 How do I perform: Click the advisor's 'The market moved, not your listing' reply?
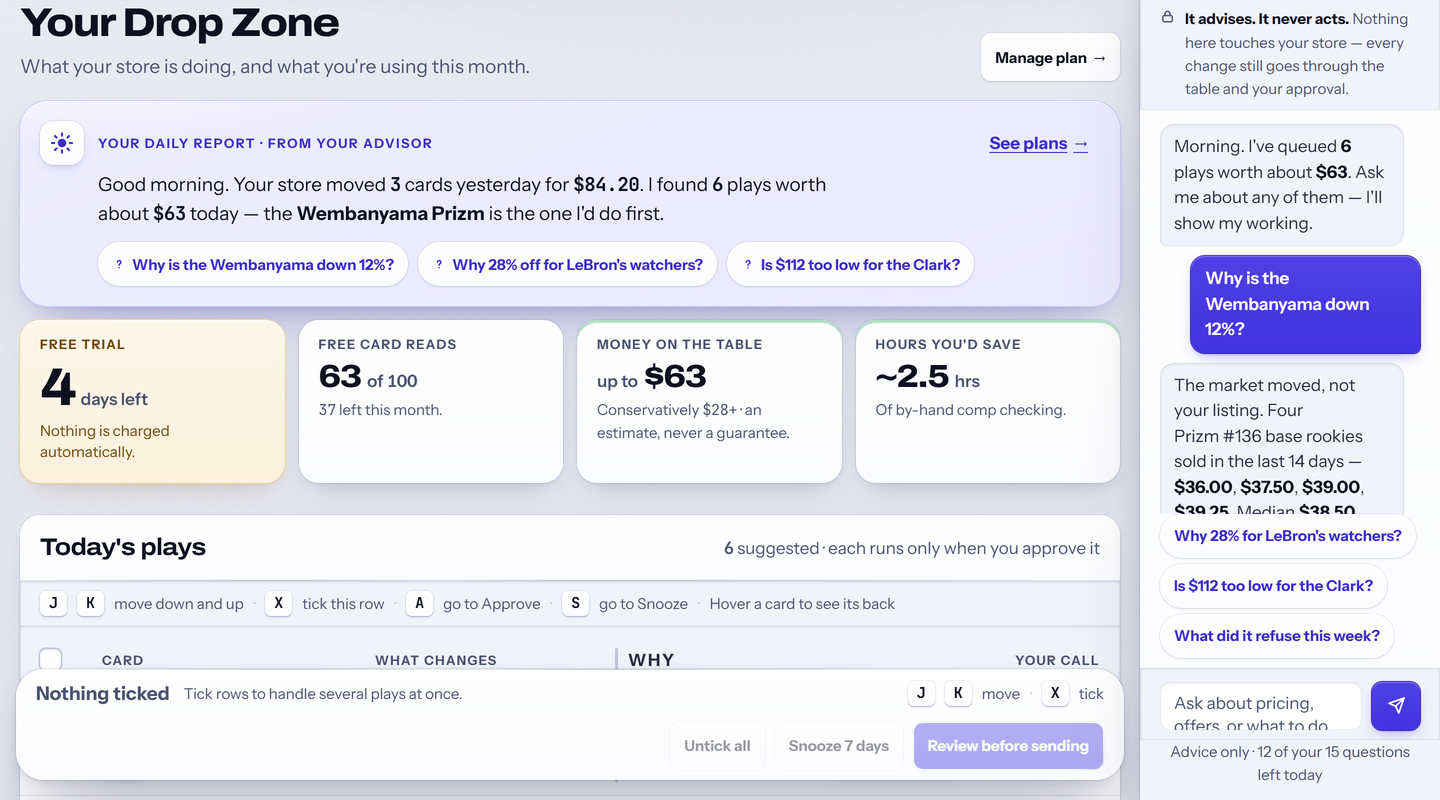(x=1282, y=441)
